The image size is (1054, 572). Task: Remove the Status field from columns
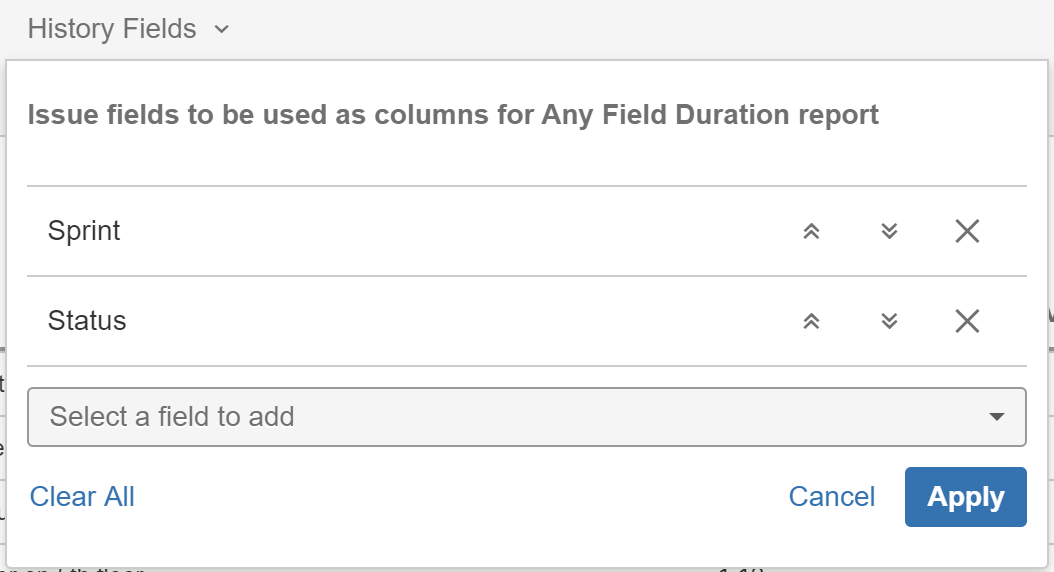(x=967, y=321)
